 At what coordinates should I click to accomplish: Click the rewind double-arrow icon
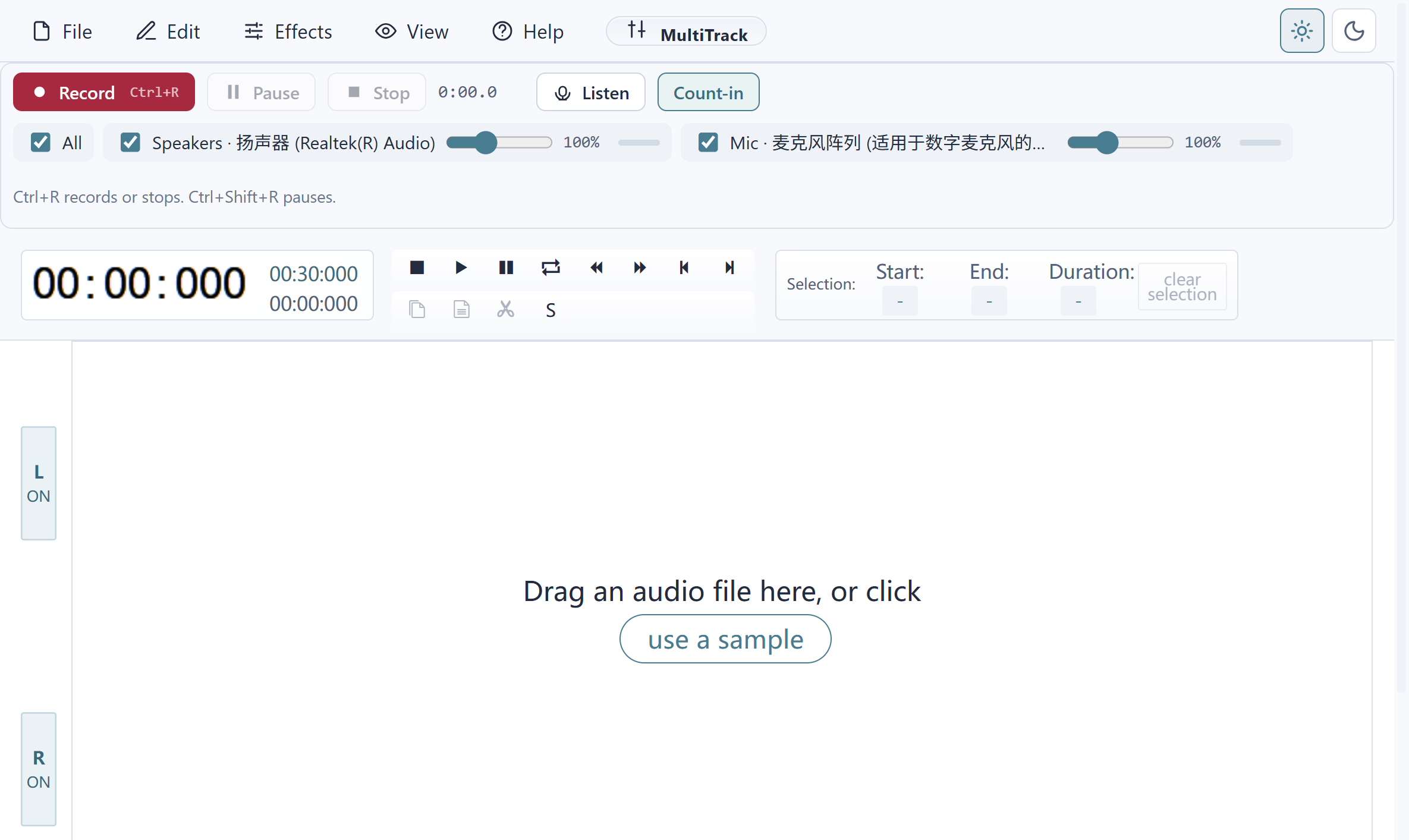coord(596,268)
